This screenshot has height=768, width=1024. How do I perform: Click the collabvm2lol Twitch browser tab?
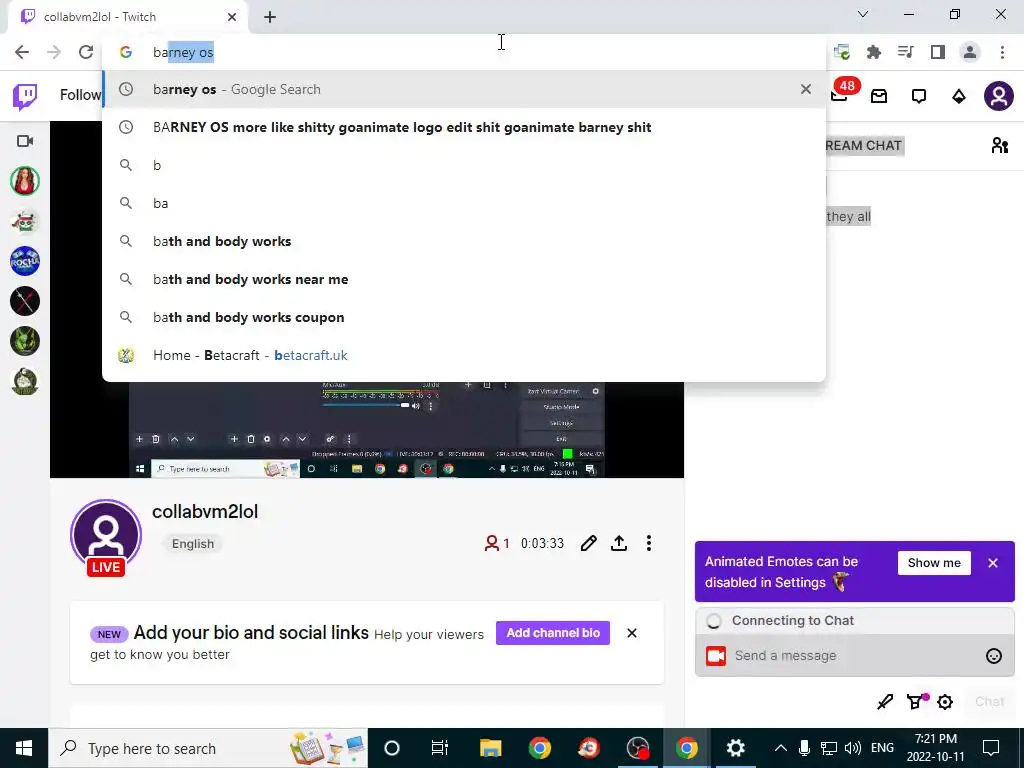click(x=127, y=17)
